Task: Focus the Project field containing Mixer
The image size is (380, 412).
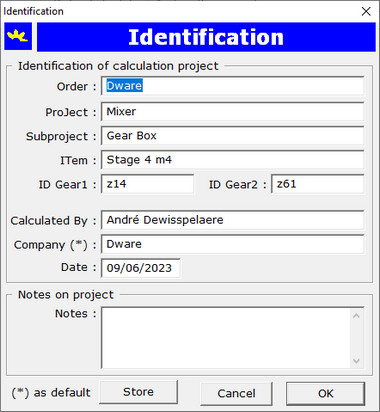Action: 232,111
